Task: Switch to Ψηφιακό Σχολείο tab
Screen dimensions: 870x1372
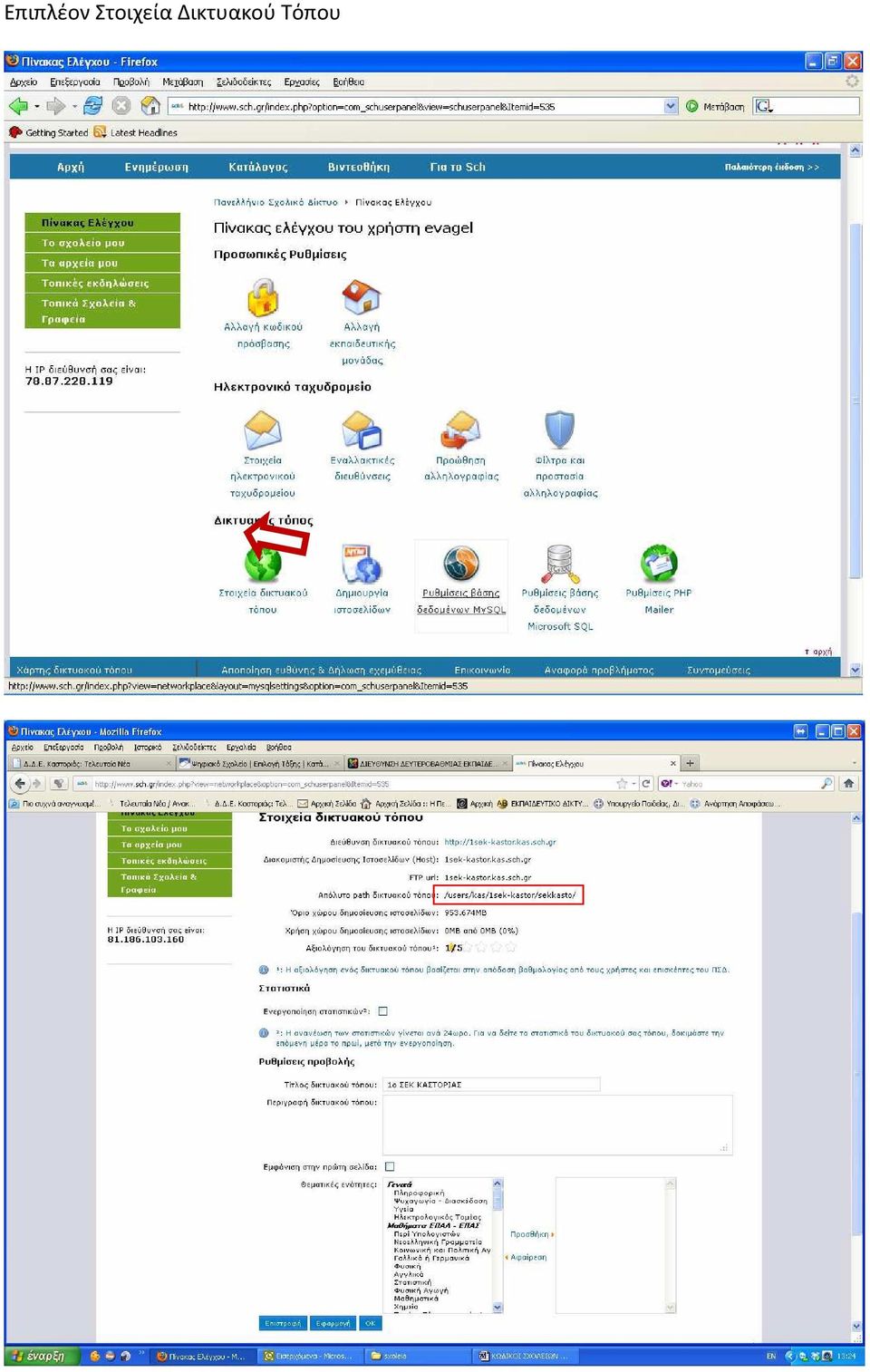Action: tap(259, 764)
